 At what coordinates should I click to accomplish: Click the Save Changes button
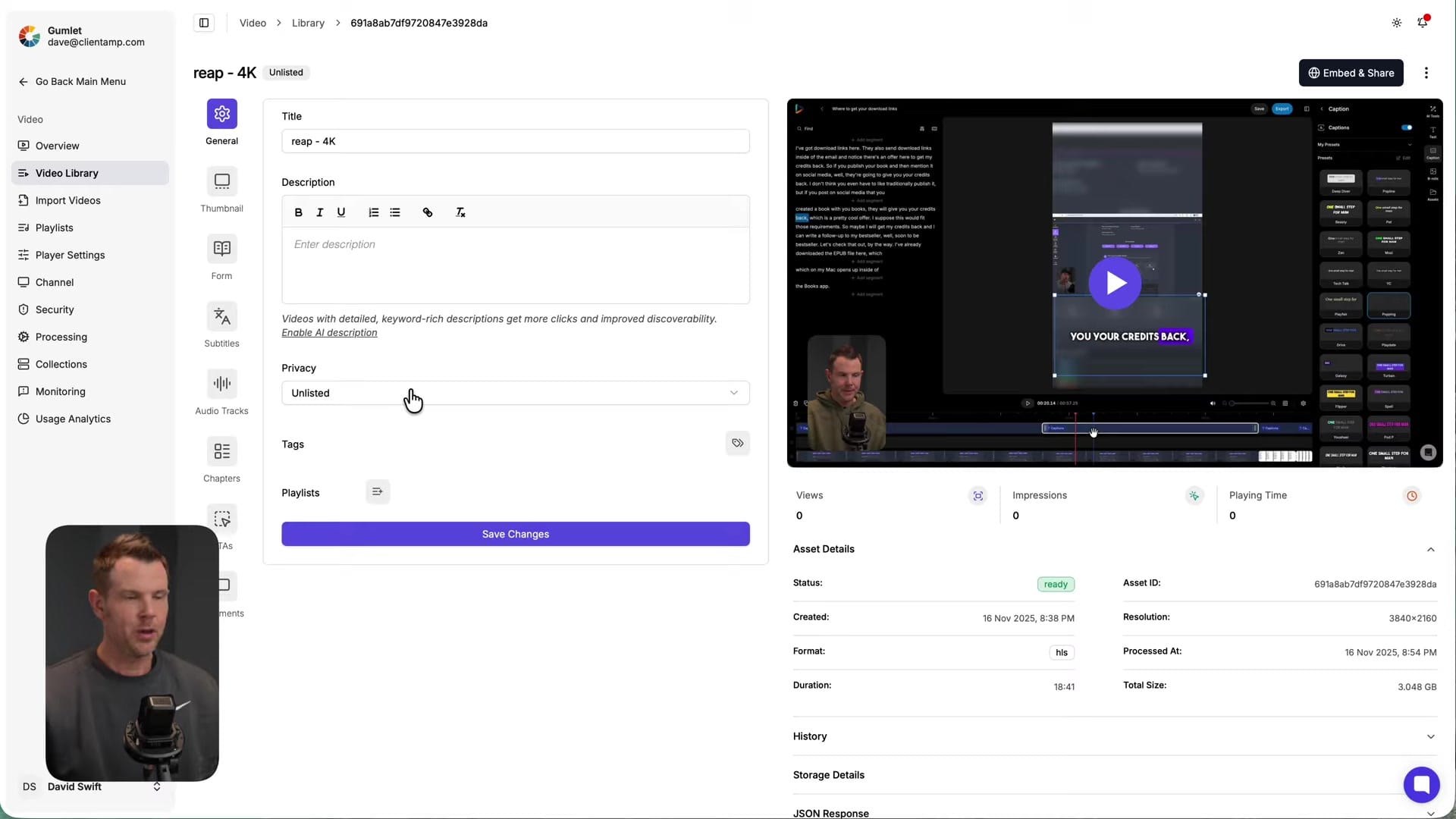pos(515,534)
